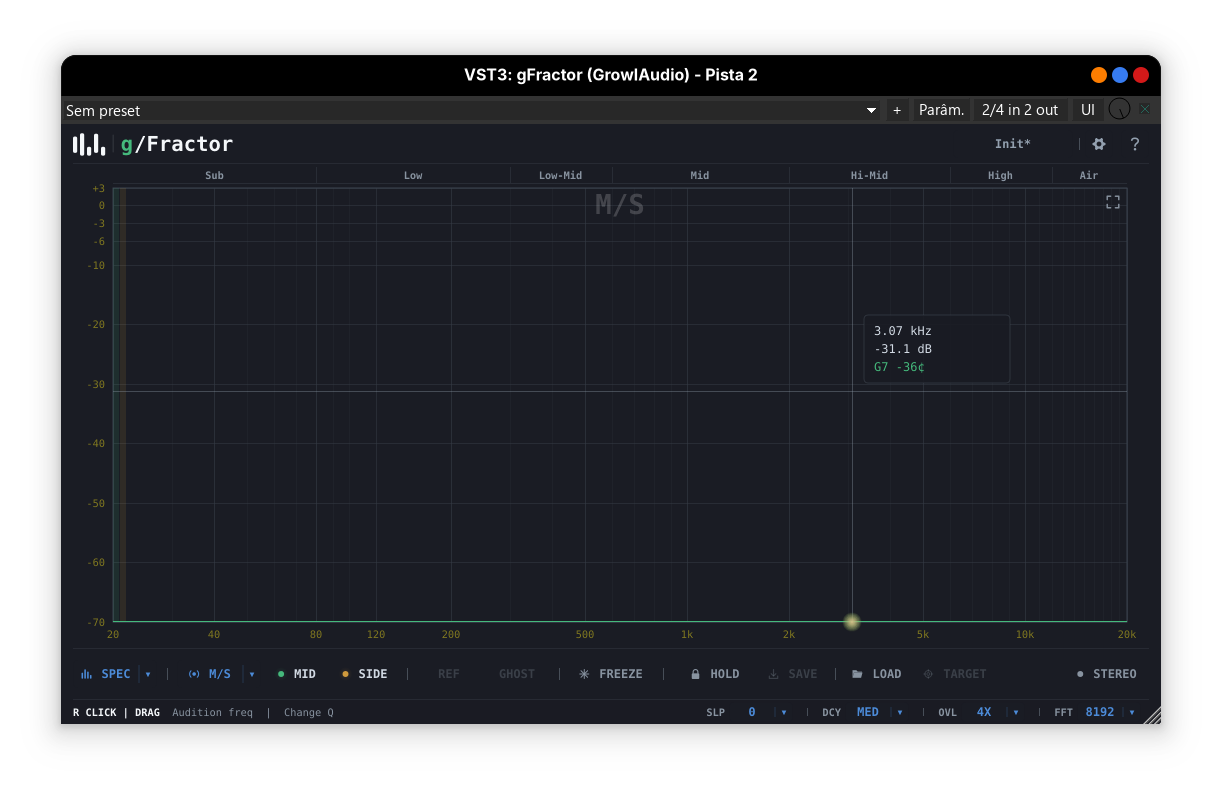The image size is (1222, 791).
Task: Click the DCY value MED
Action: (x=868, y=713)
